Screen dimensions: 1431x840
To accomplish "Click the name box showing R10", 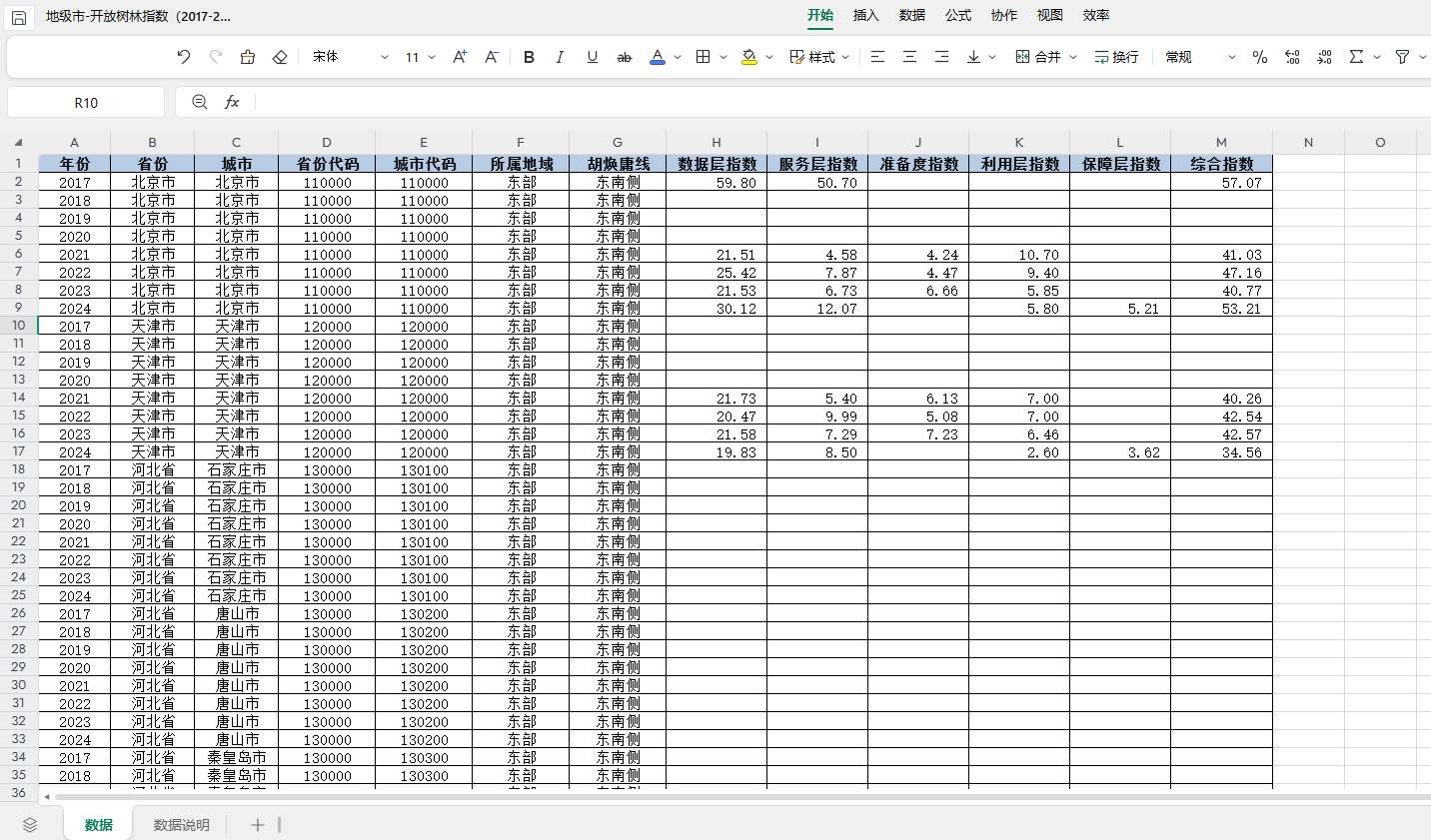I will click(x=86, y=102).
